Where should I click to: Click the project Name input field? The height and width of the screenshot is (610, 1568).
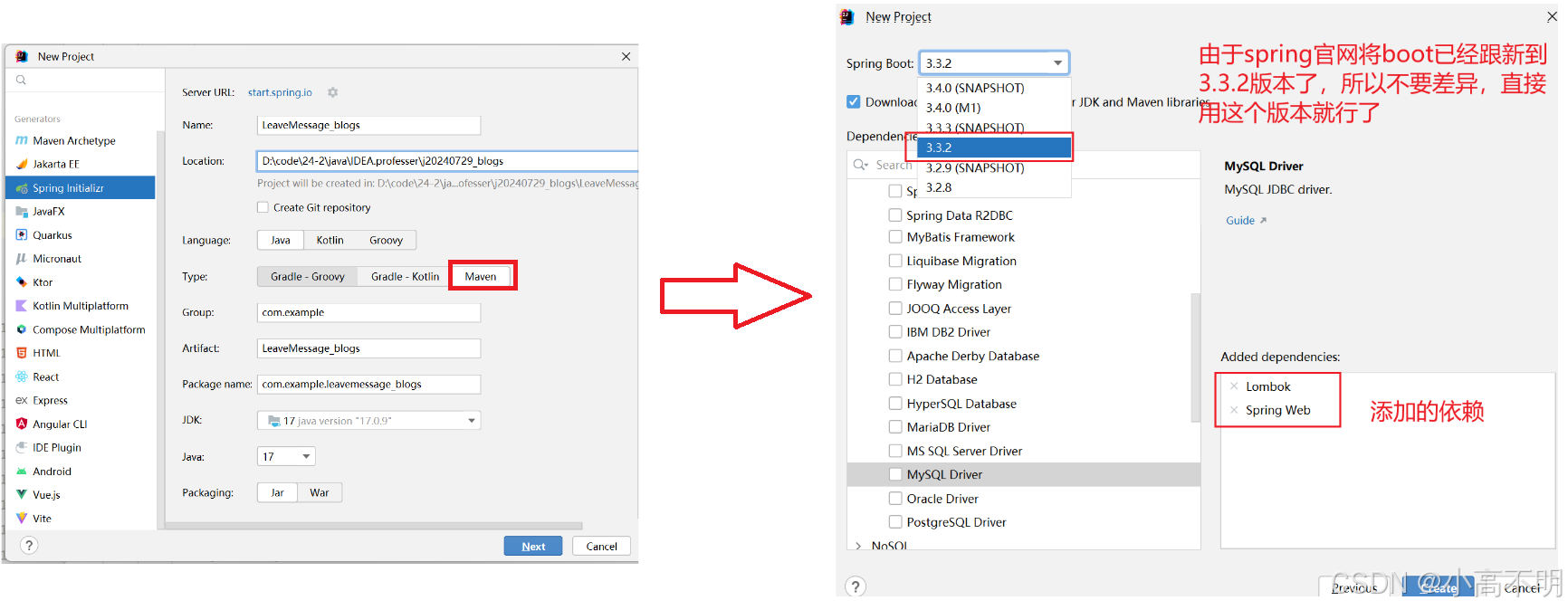[x=368, y=125]
